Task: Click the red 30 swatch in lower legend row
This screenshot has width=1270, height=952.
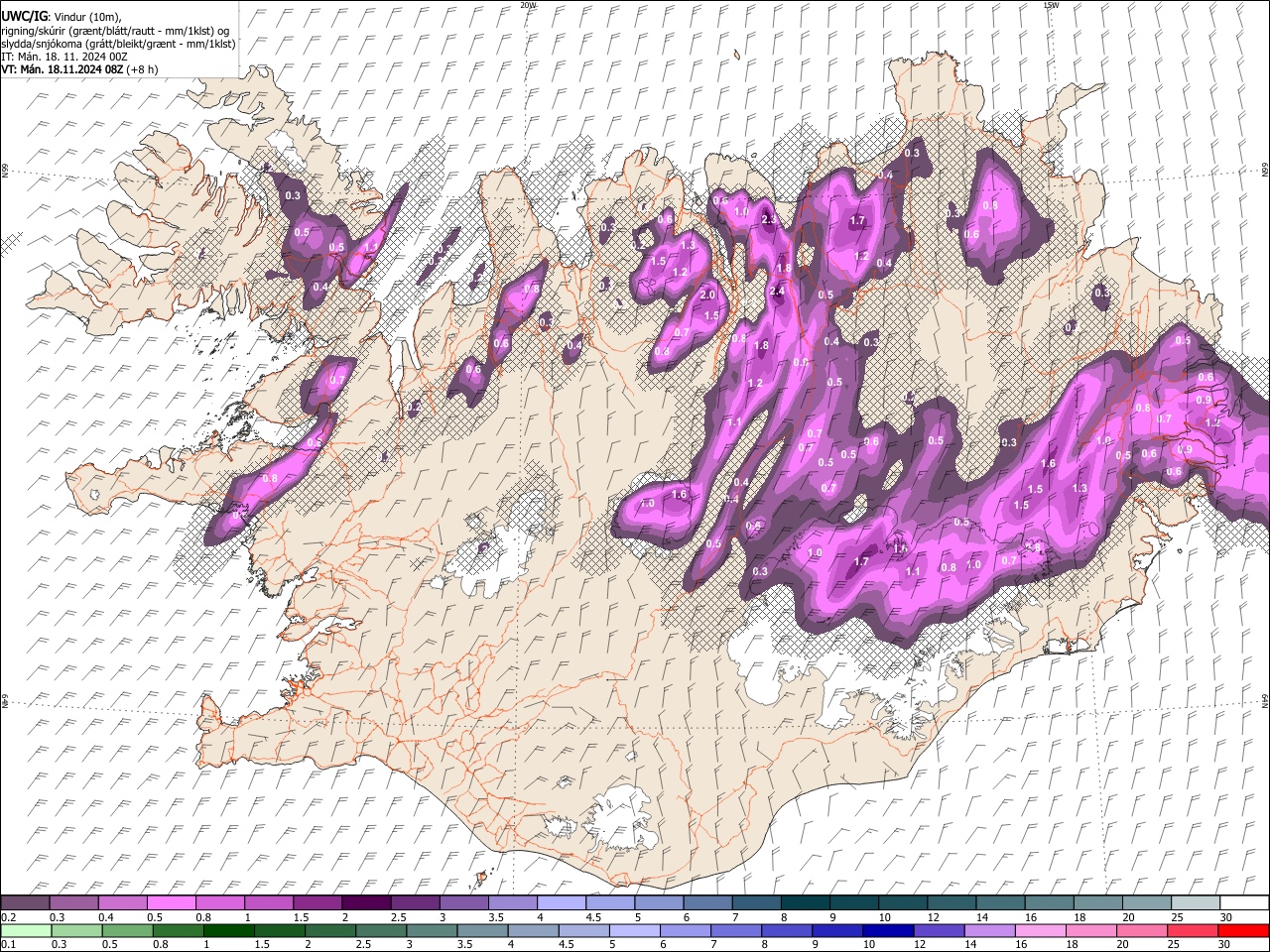Action: click(x=1244, y=930)
